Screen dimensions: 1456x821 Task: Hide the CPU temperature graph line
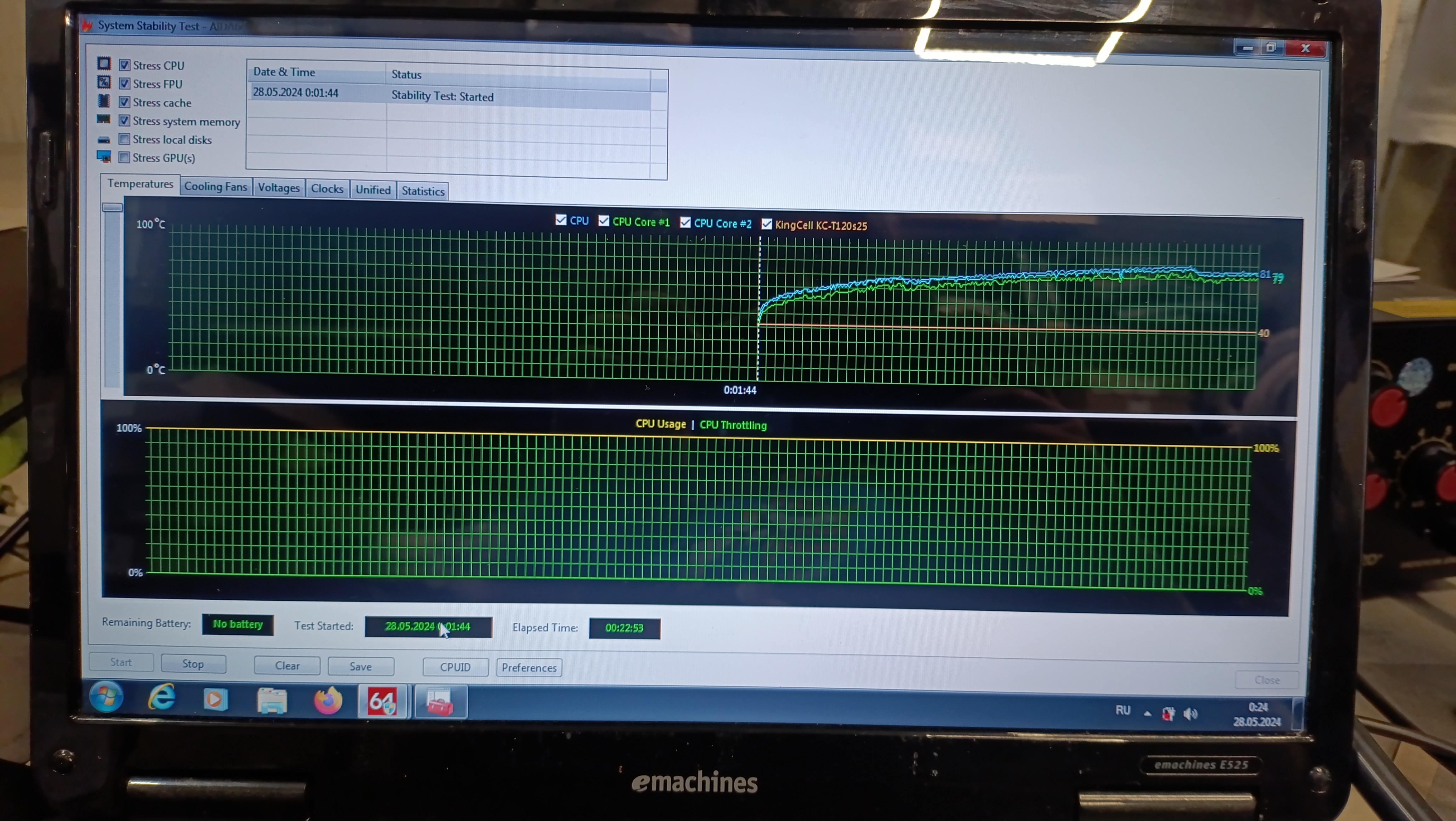pyautogui.click(x=561, y=220)
